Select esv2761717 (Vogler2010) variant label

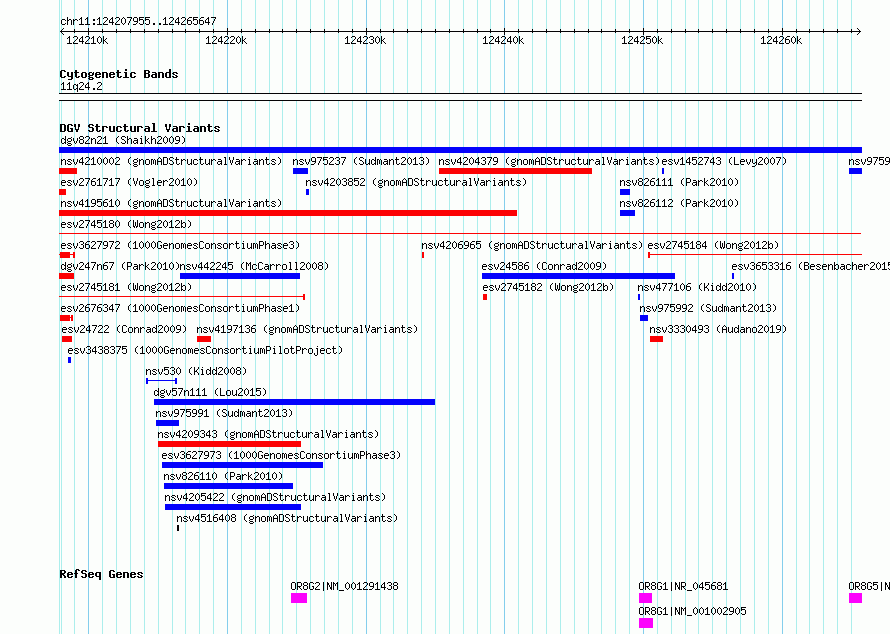(129, 182)
